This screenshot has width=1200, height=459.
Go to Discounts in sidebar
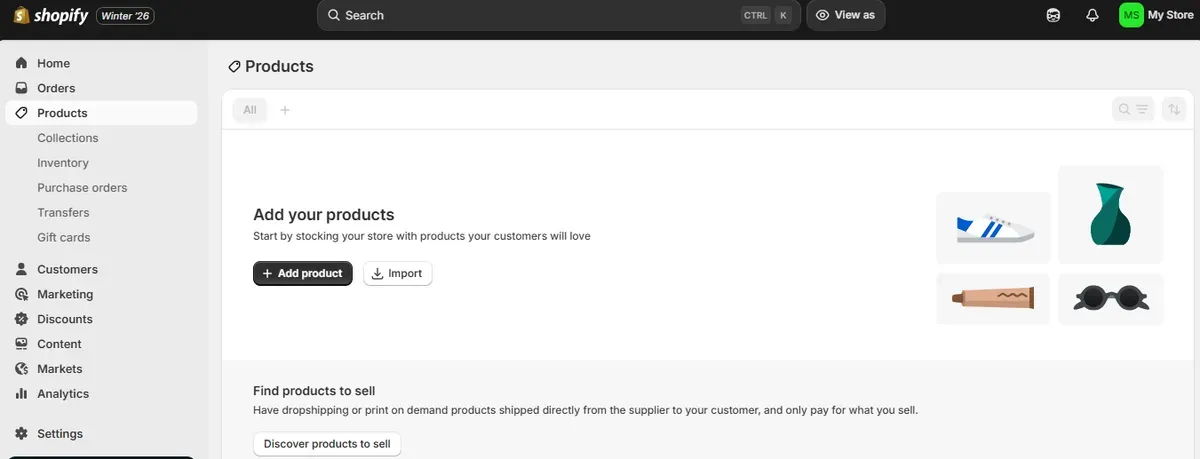(x=101, y=319)
